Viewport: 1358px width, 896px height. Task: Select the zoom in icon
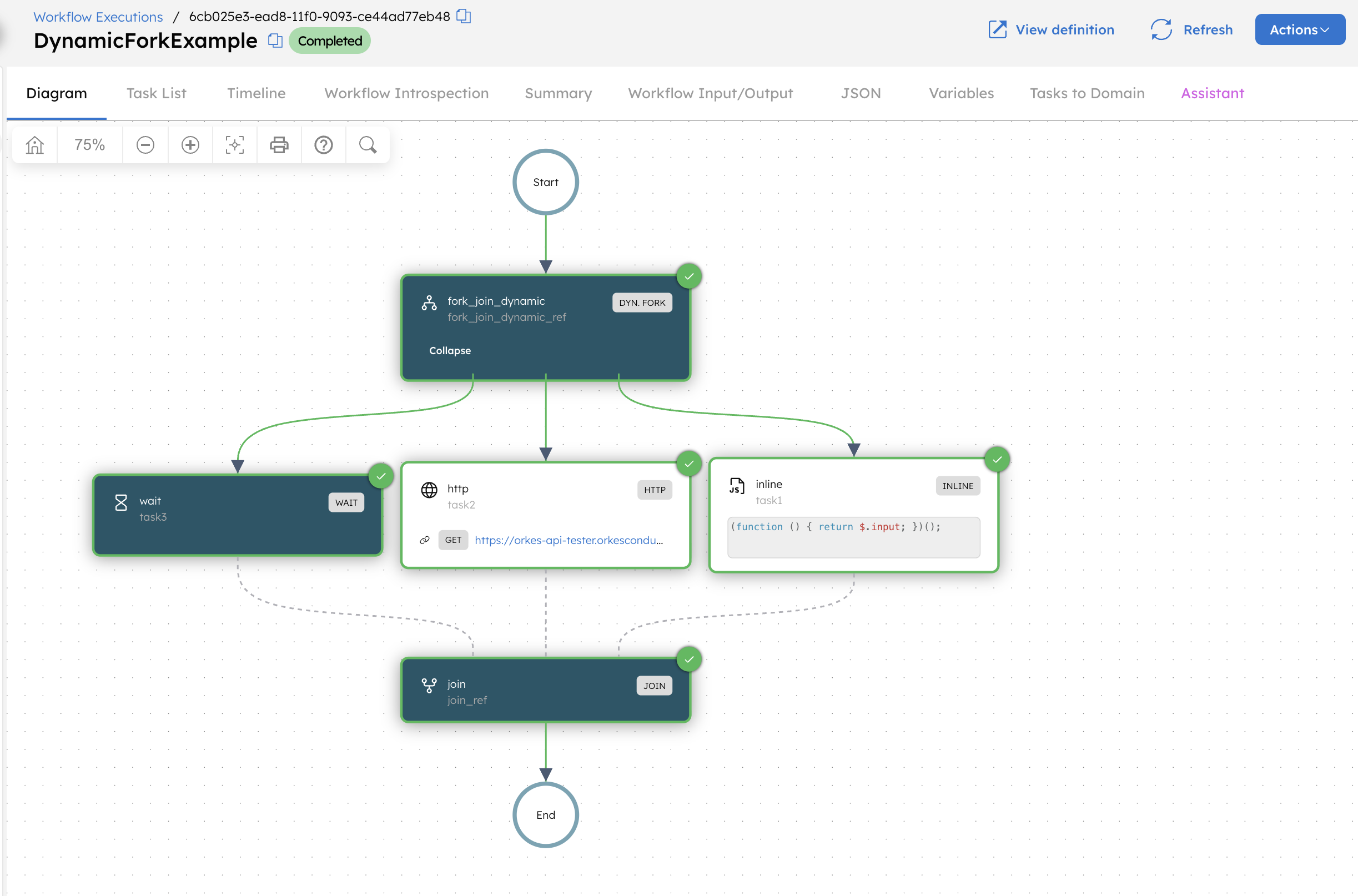[190, 144]
